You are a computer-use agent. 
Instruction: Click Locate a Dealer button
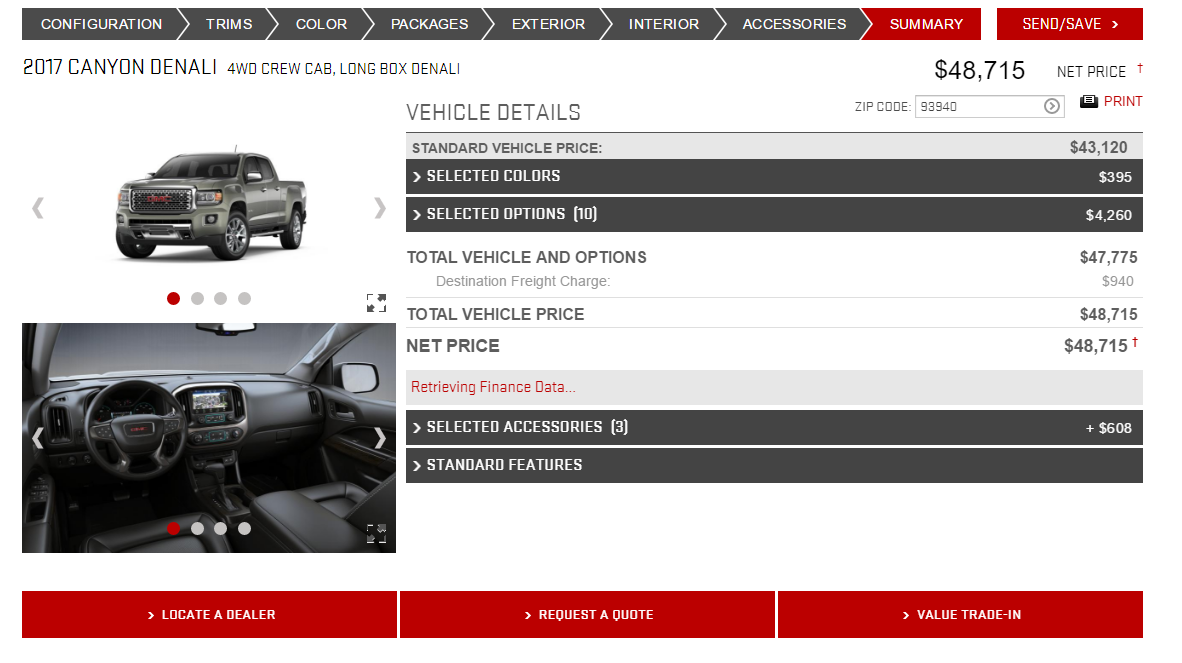210,615
